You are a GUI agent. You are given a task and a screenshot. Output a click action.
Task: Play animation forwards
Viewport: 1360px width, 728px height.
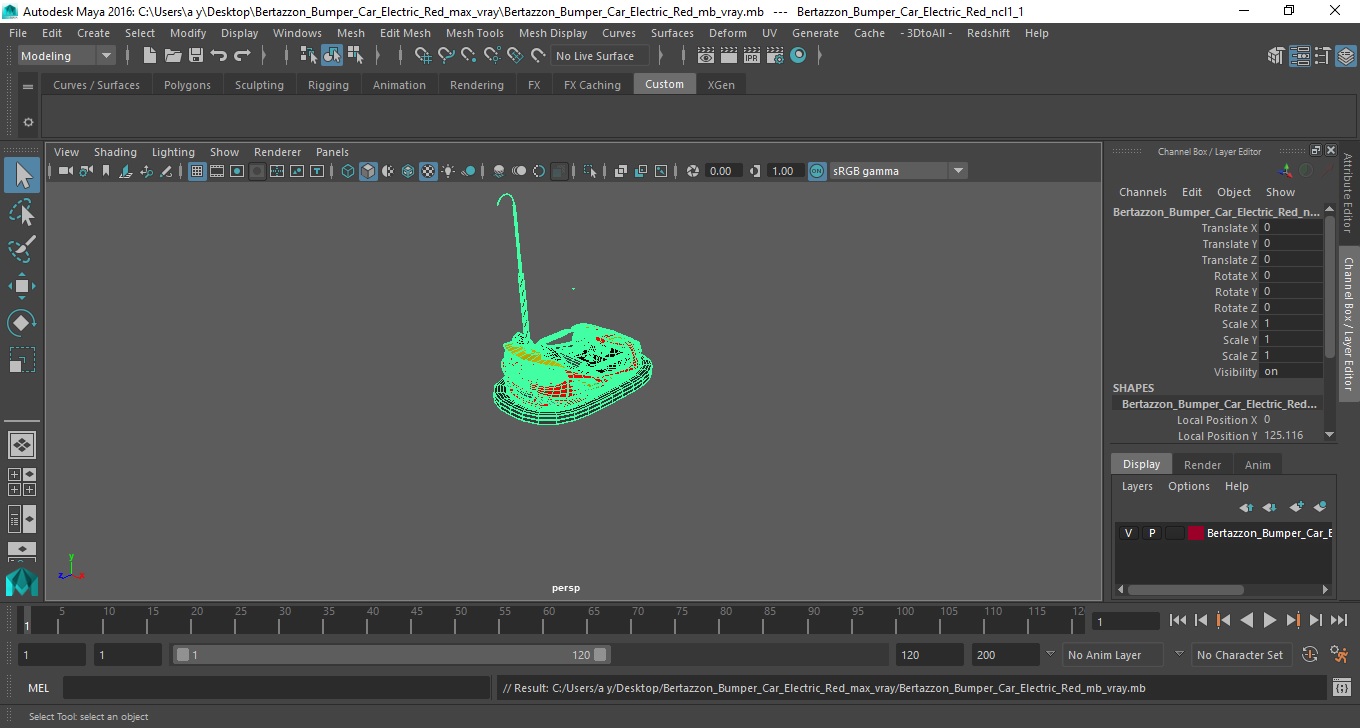(1269, 620)
